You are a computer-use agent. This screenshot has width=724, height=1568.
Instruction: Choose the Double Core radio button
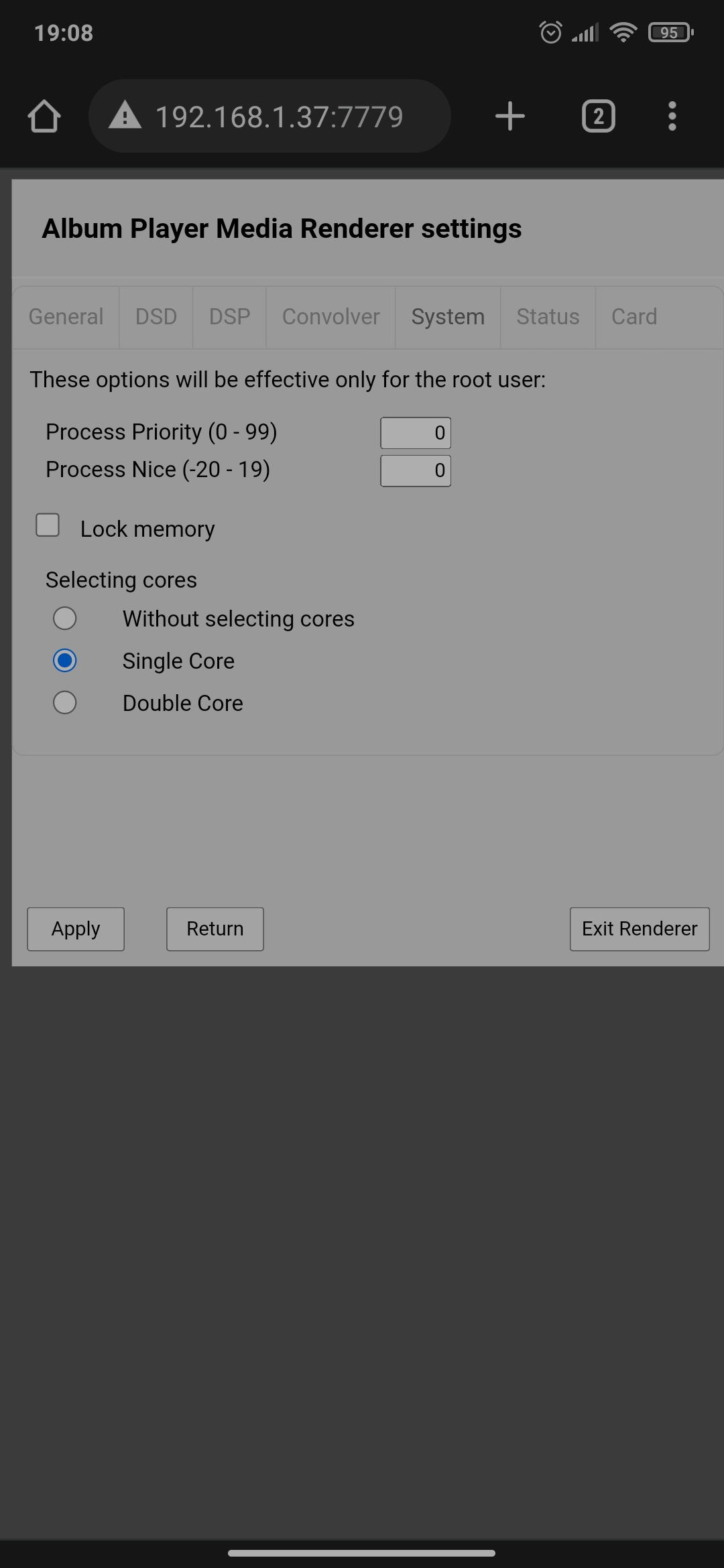64,703
